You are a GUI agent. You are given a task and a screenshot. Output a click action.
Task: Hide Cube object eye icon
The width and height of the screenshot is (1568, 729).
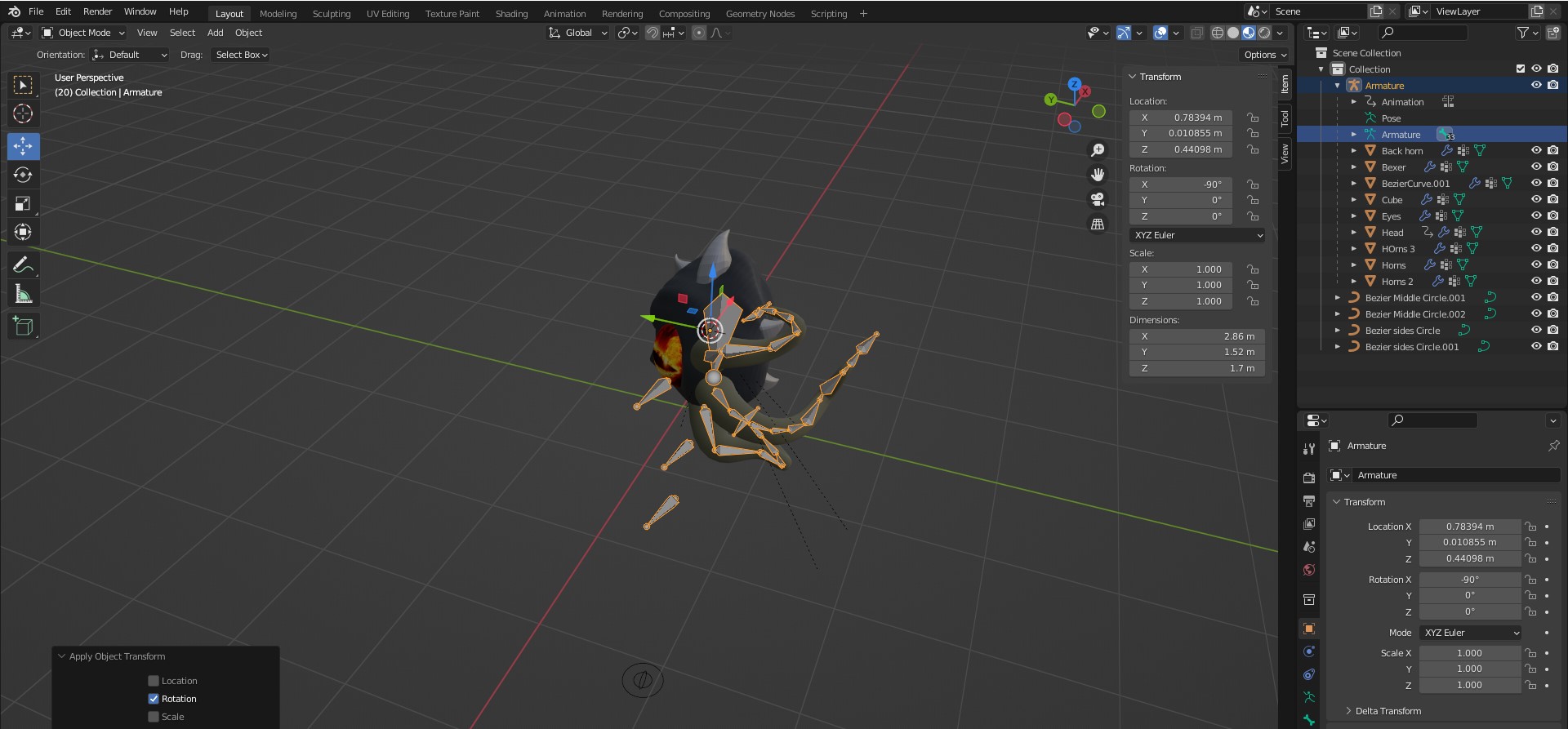tap(1536, 199)
